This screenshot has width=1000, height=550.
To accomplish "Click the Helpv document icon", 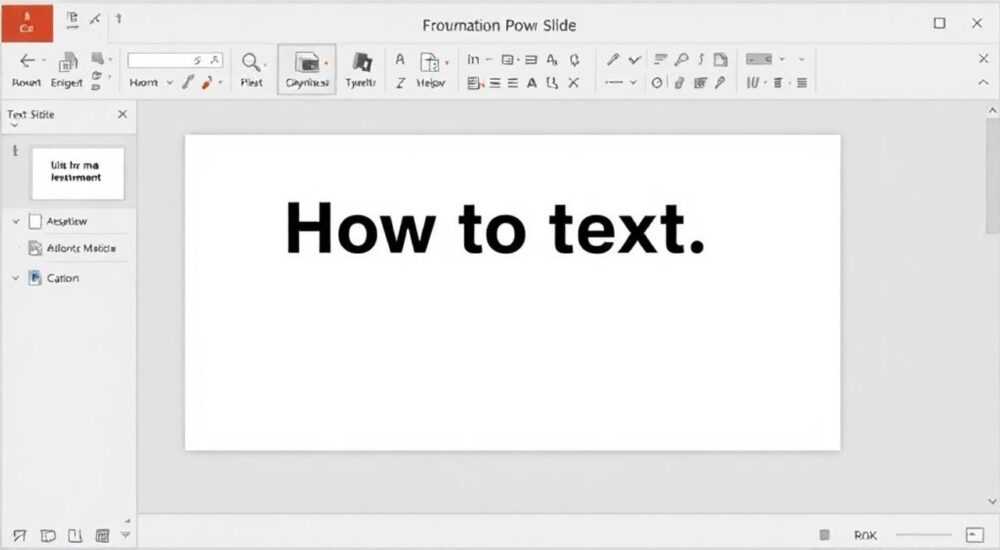I will click(429, 62).
